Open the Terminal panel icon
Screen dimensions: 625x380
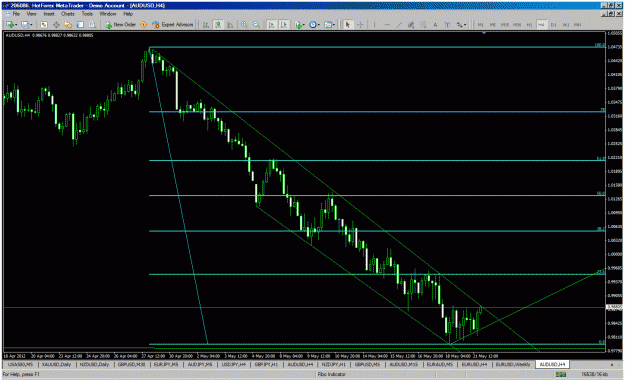coord(80,25)
